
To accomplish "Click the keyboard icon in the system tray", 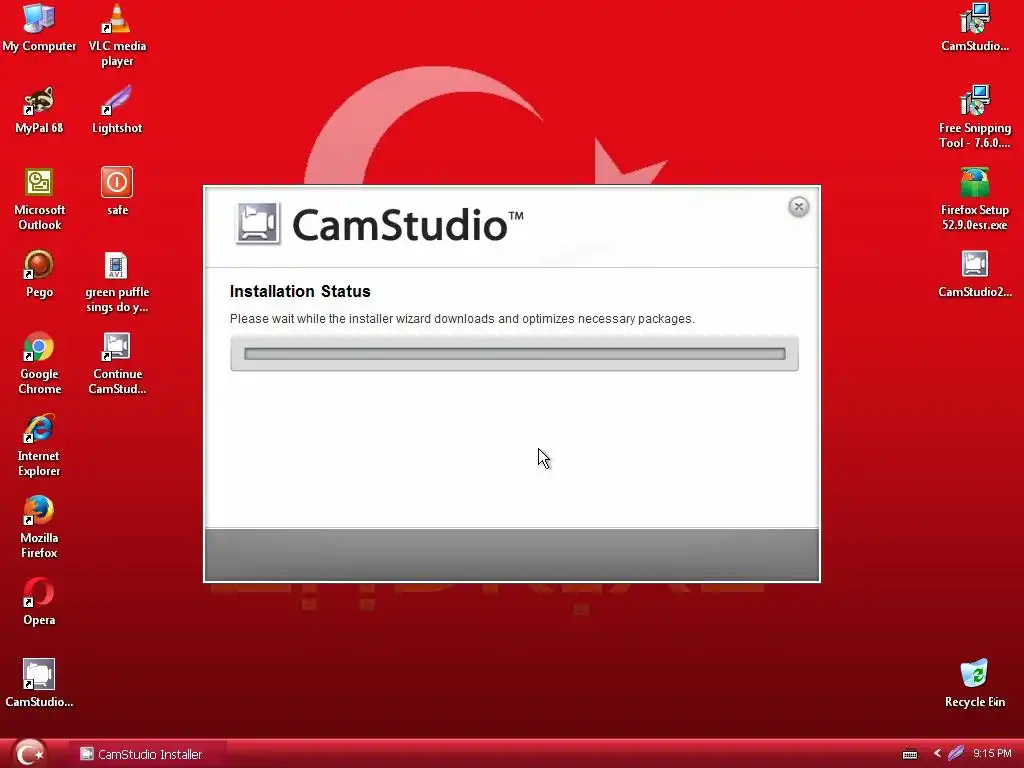I will coord(909,754).
